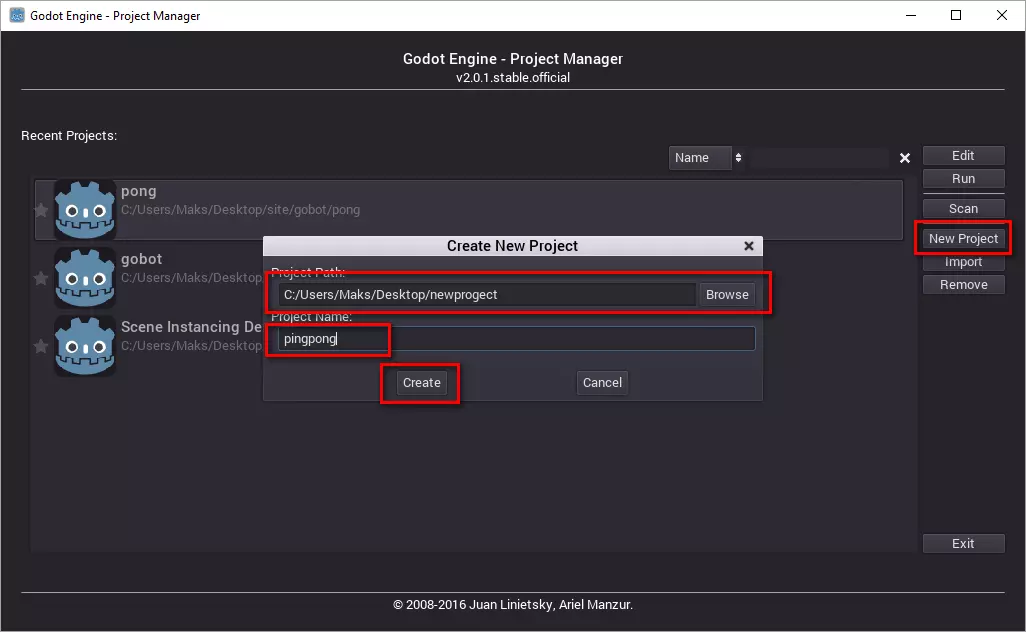Screen dimensions: 1026x632
Task: Scan for existing projects
Action: point(963,209)
